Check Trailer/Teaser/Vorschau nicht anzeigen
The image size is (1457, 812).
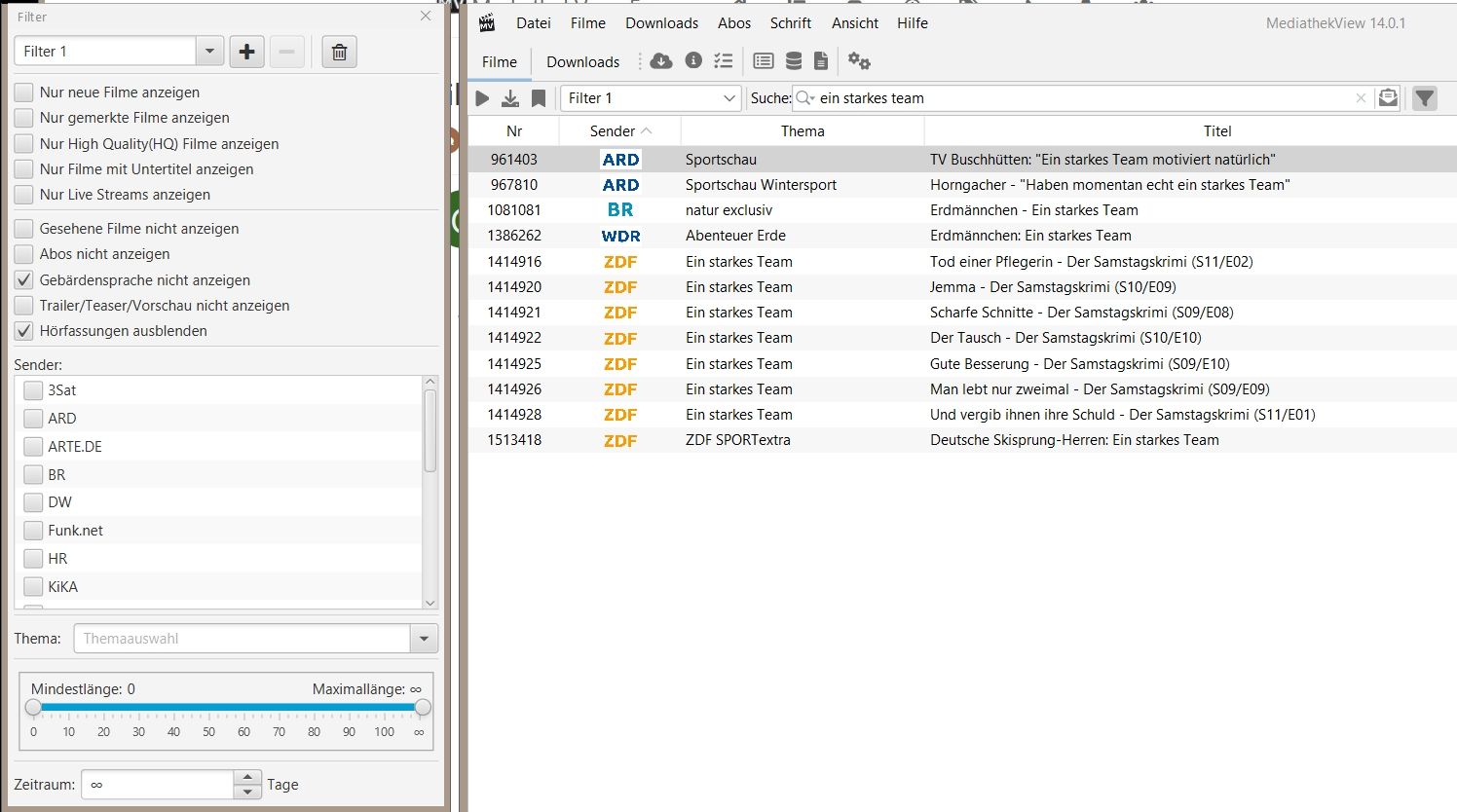click(x=24, y=306)
